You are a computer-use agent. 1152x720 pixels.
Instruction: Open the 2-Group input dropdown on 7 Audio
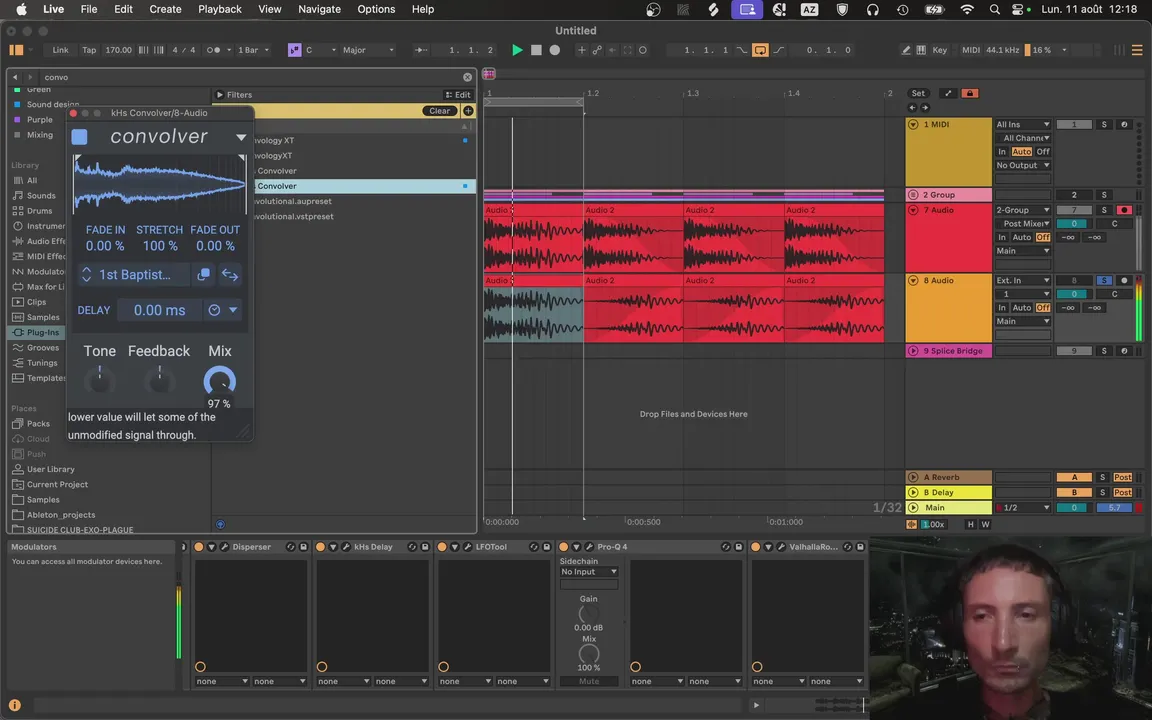click(x=1023, y=210)
